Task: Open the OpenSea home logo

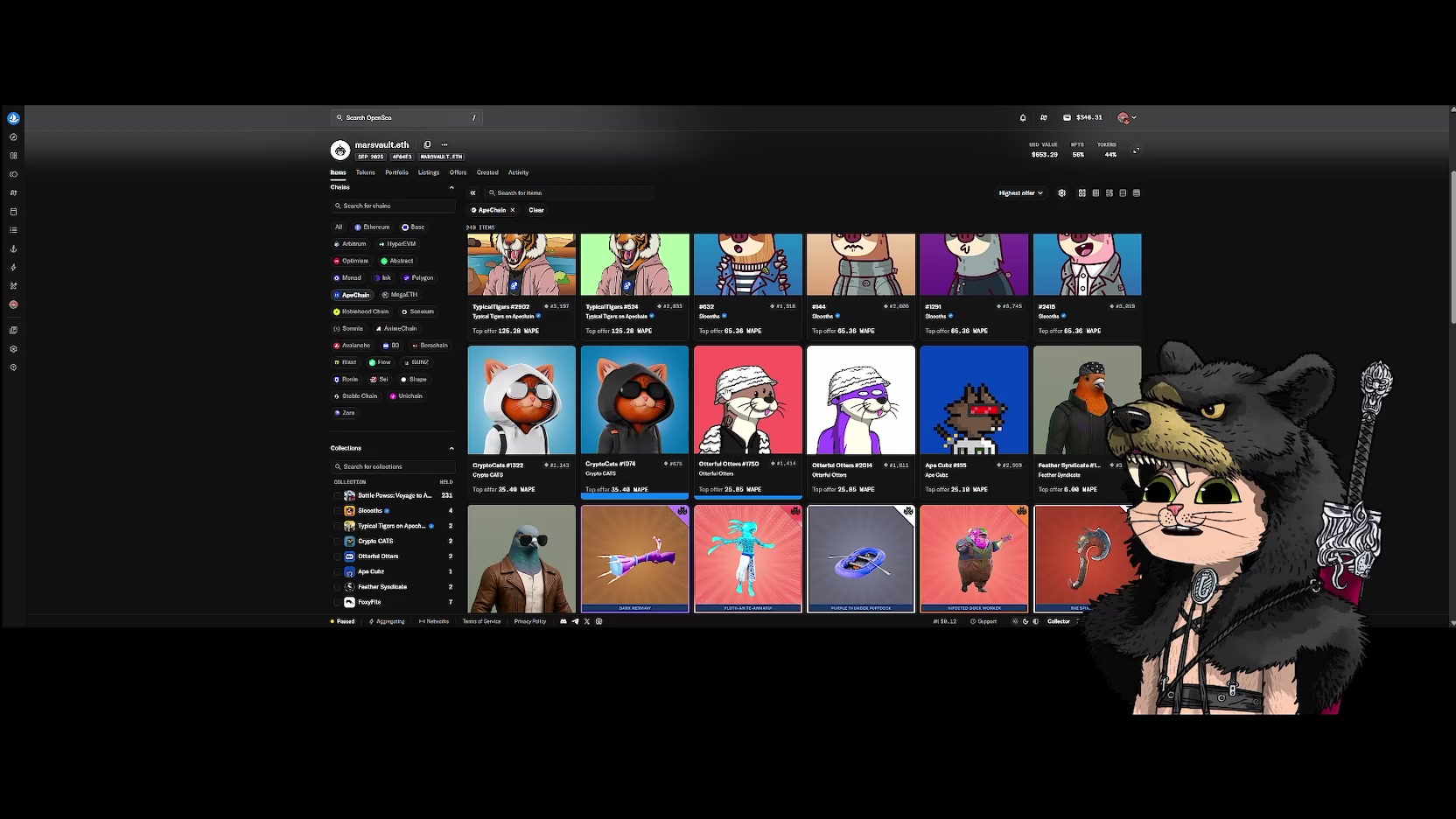Action: pyautogui.click(x=13, y=118)
